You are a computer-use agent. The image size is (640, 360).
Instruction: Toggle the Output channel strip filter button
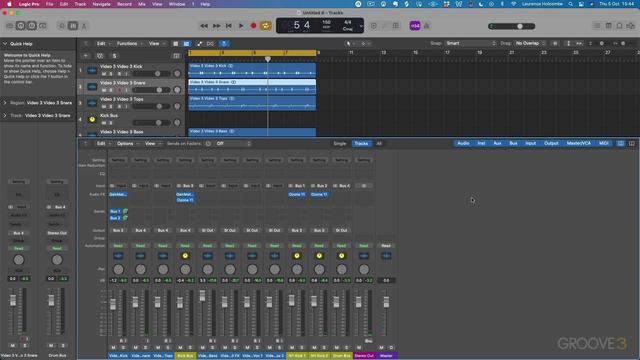tap(551, 143)
